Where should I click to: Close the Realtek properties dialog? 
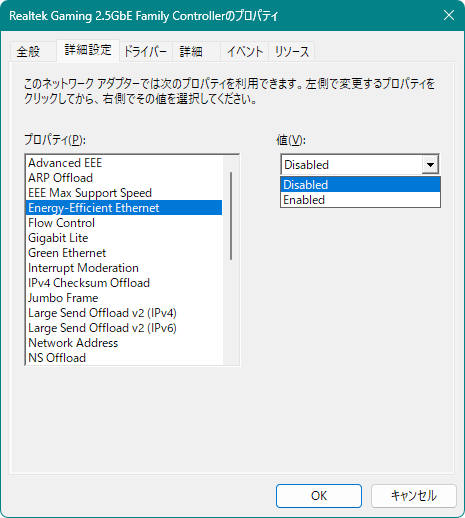(x=449, y=15)
